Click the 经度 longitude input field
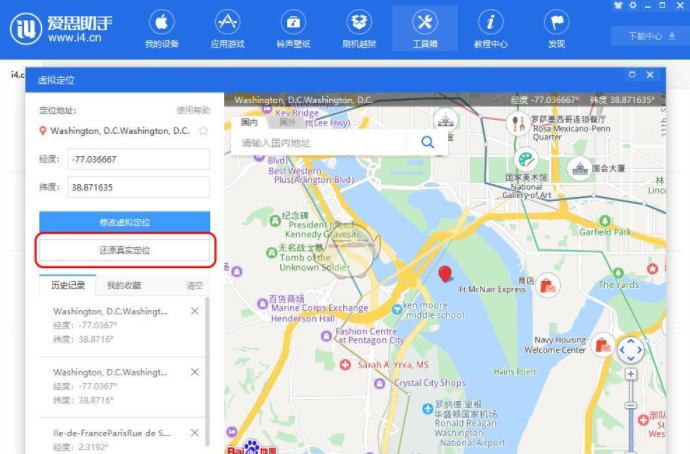The image size is (690, 454). click(138, 159)
